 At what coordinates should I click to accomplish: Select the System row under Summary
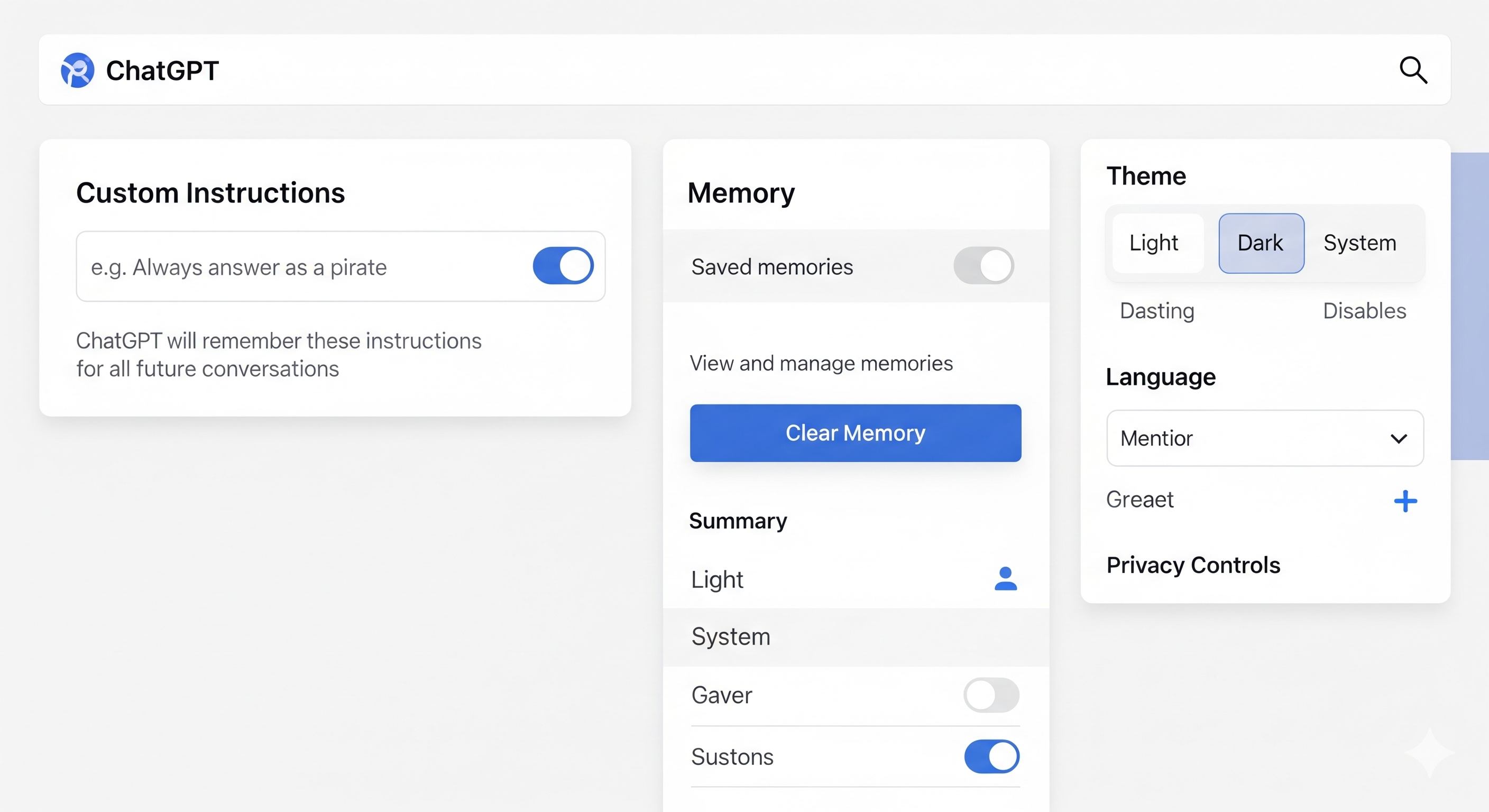coord(854,637)
